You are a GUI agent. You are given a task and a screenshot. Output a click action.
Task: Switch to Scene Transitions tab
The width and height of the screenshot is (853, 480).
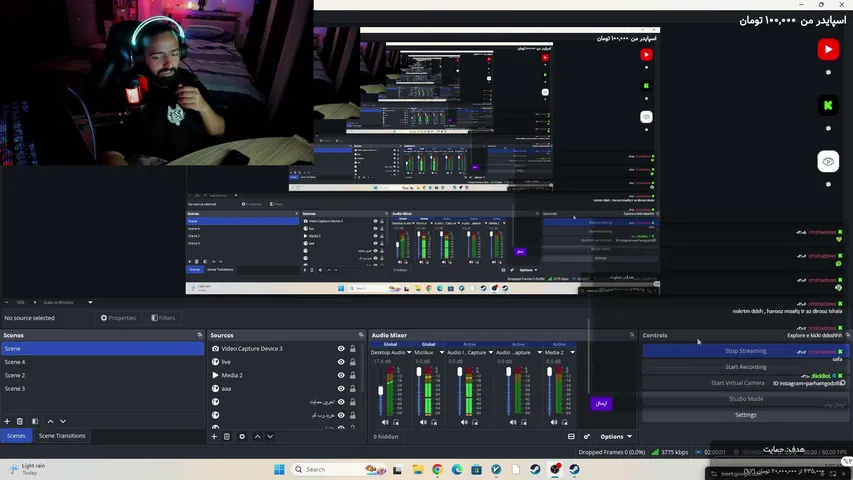point(62,436)
